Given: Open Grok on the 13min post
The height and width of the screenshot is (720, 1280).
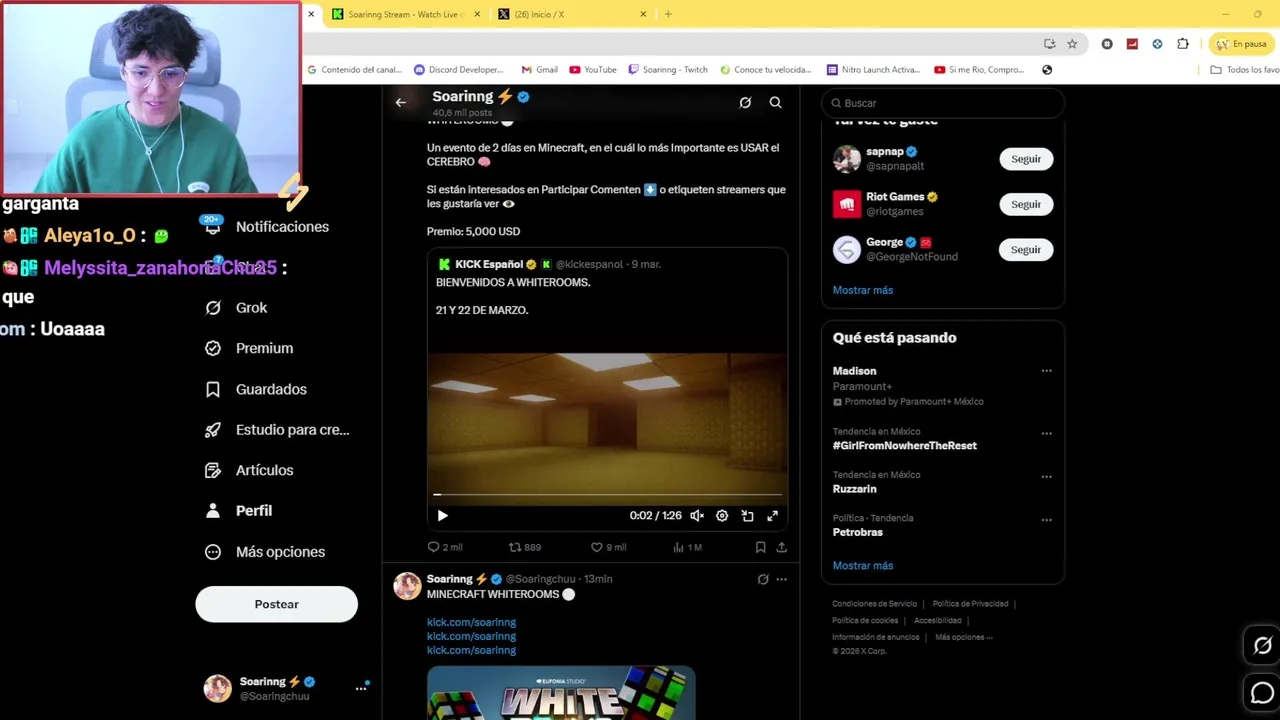Looking at the screenshot, I should 763,579.
